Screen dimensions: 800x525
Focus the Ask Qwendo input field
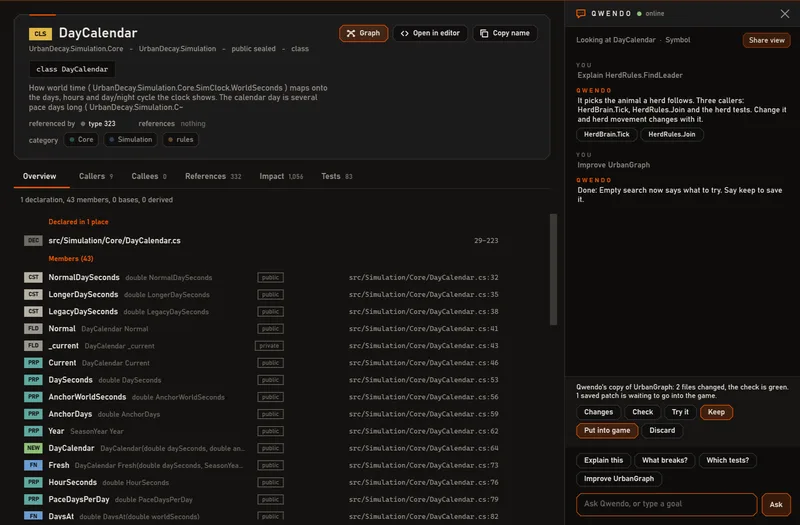tap(666, 504)
